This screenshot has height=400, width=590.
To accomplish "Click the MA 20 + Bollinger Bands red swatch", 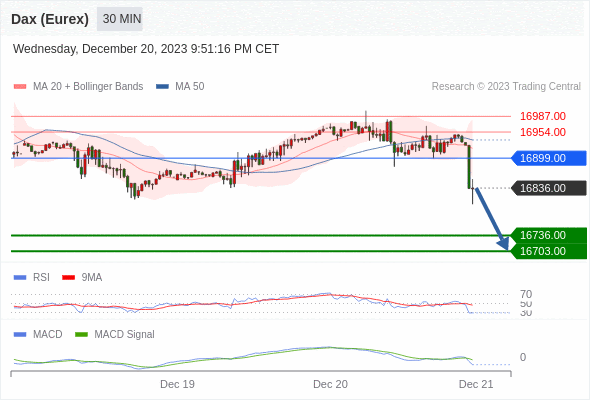I will [x=20, y=87].
